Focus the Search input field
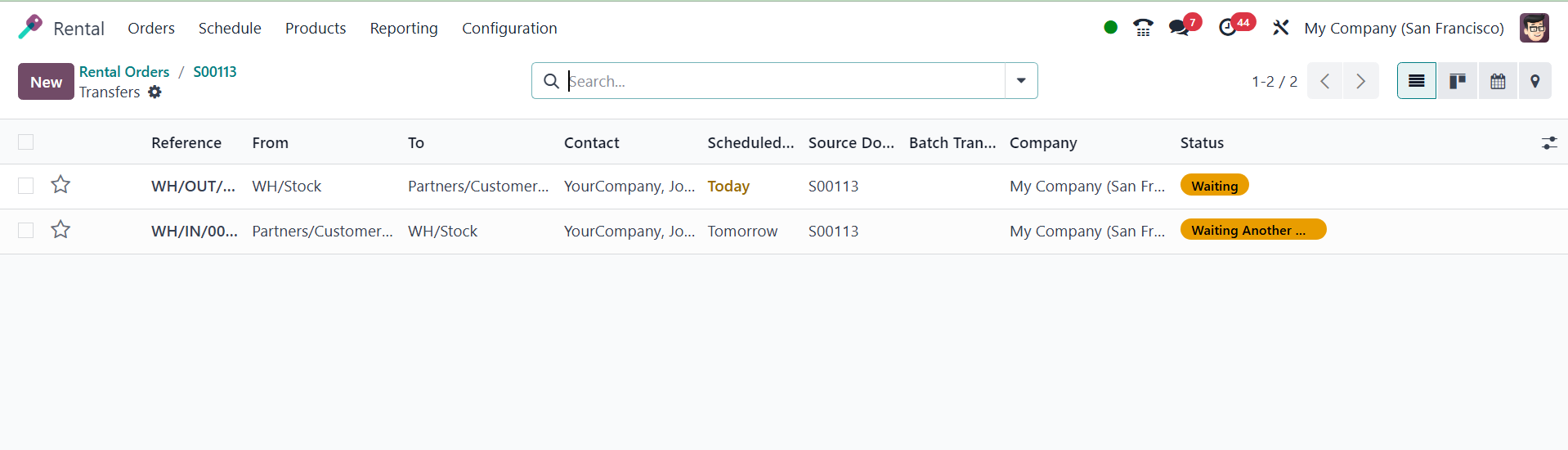1568x450 pixels. pos(785,81)
